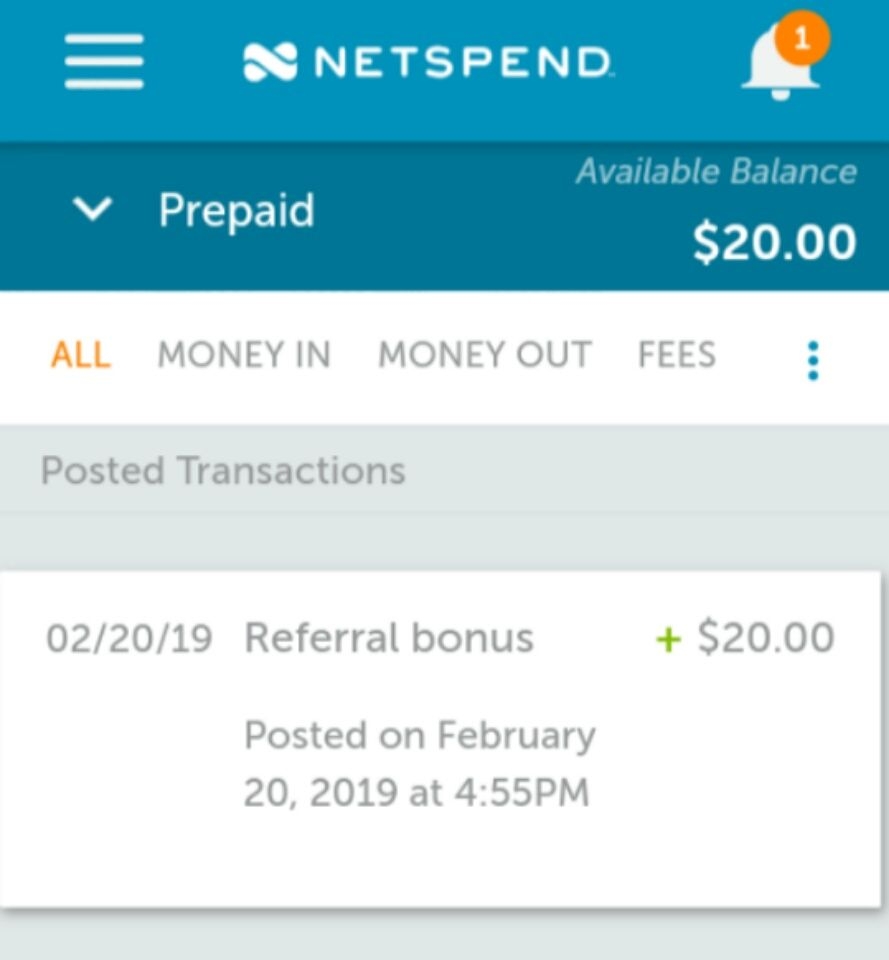The height and width of the screenshot is (960, 889).
Task: Tap the orange notification badge showing 1
Action: [802, 38]
